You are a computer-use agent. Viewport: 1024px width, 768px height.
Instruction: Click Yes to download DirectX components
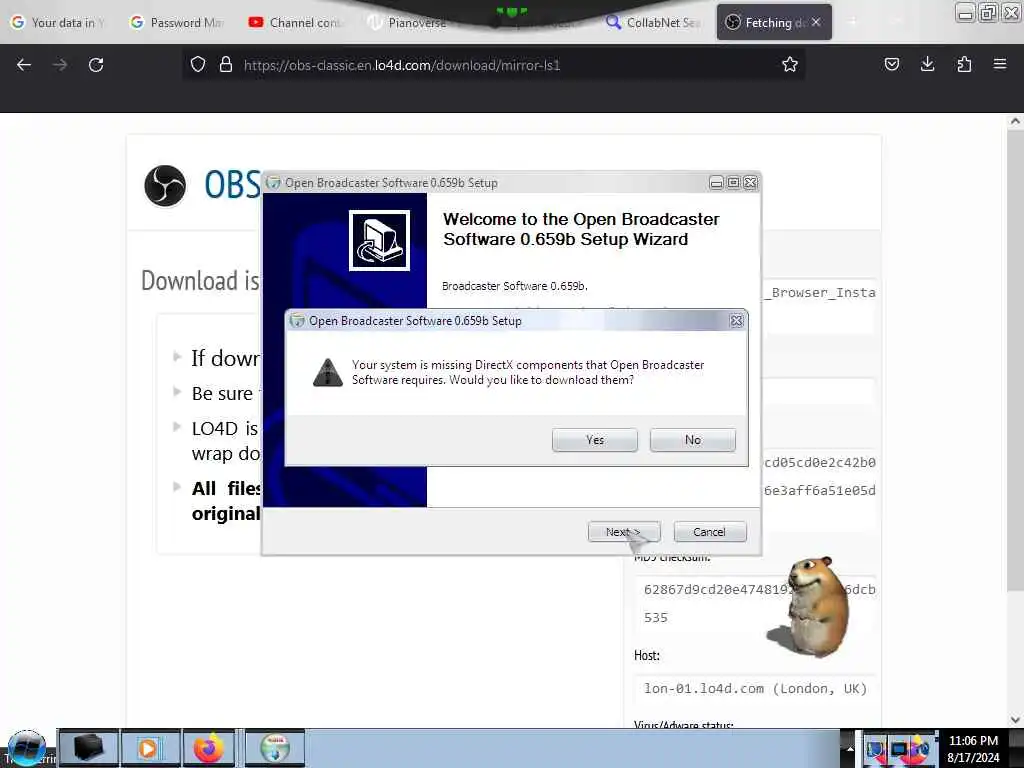tap(594, 440)
